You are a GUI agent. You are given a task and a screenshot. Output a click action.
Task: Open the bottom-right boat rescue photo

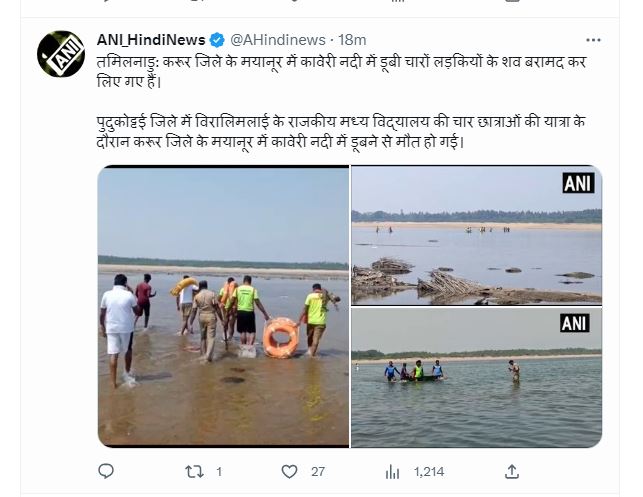click(476, 377)
